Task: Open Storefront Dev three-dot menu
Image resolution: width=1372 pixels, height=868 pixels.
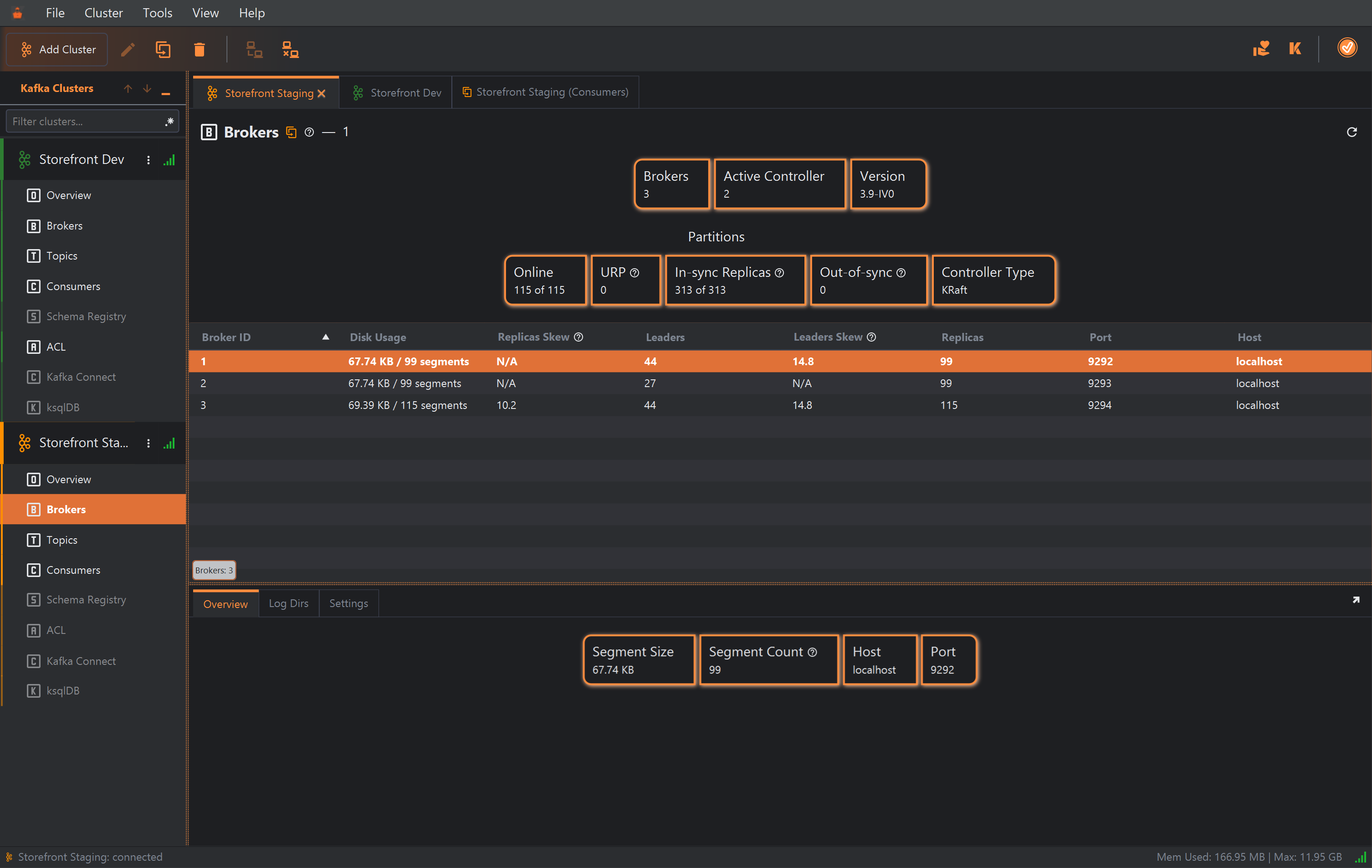Action: 148,160
